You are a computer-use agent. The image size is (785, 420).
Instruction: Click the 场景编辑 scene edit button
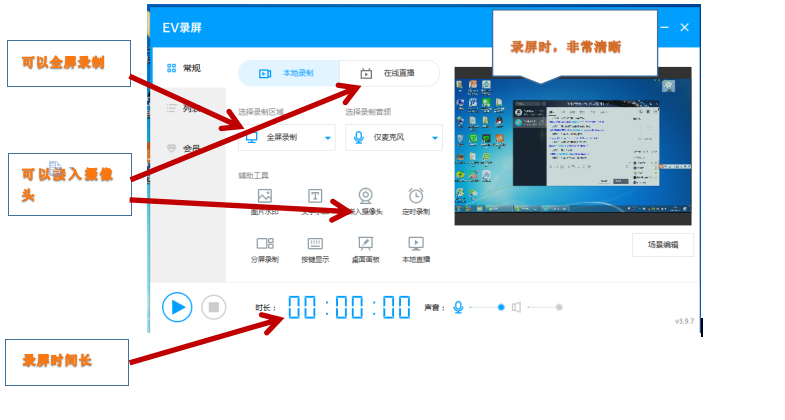pyautogui.click(x=662, y=244)
